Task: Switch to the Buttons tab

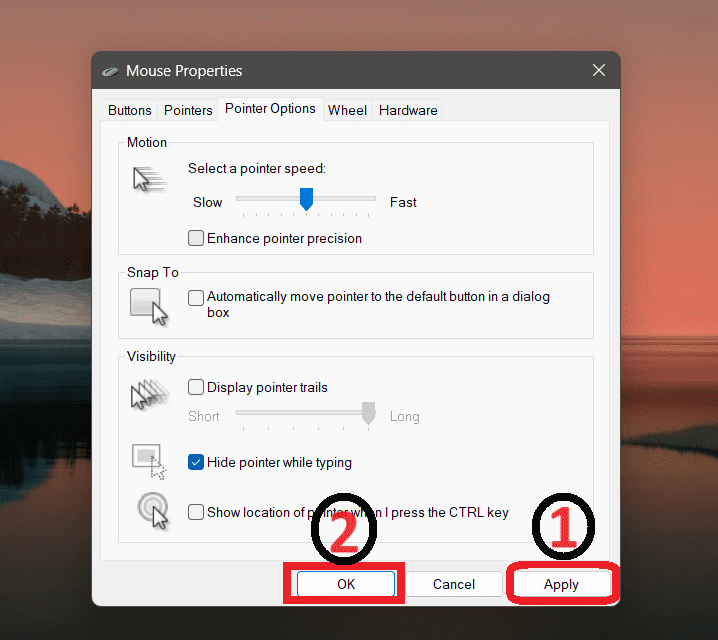Action: click(x=130, y=110)
